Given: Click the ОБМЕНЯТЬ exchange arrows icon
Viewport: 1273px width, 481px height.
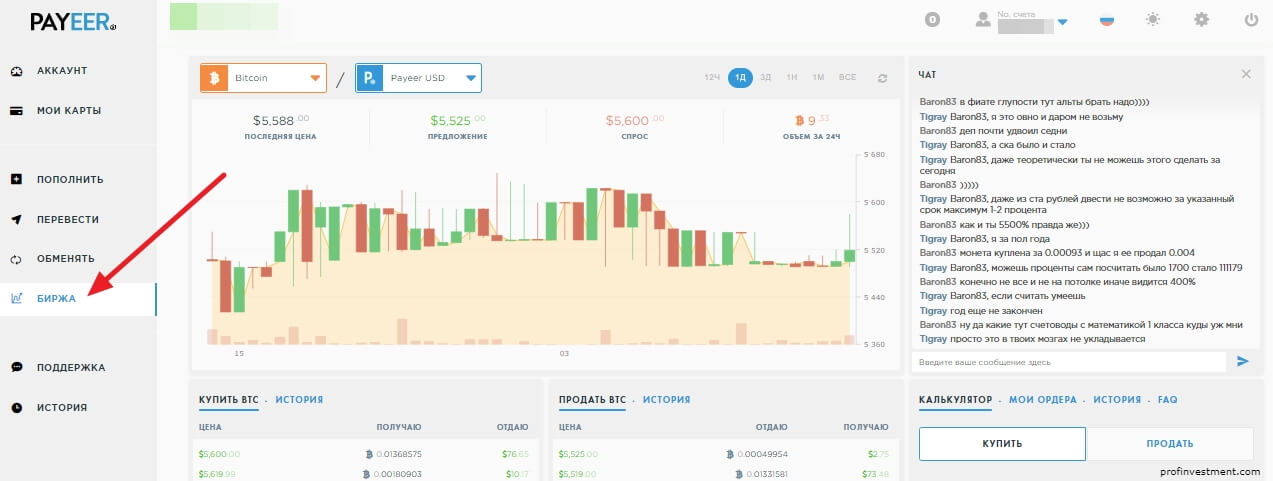Looking at the screenshot, I should (16, 259).
